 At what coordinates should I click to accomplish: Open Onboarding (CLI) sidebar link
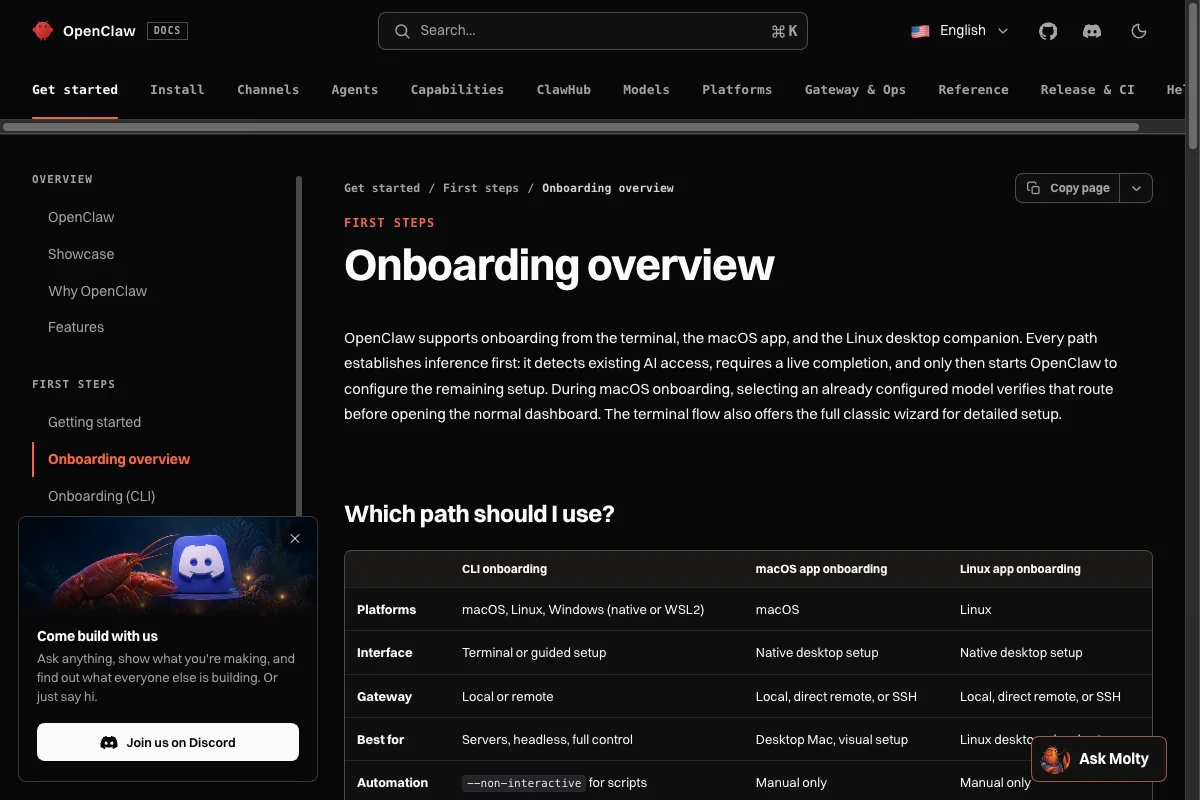click(x=102, y=496)
